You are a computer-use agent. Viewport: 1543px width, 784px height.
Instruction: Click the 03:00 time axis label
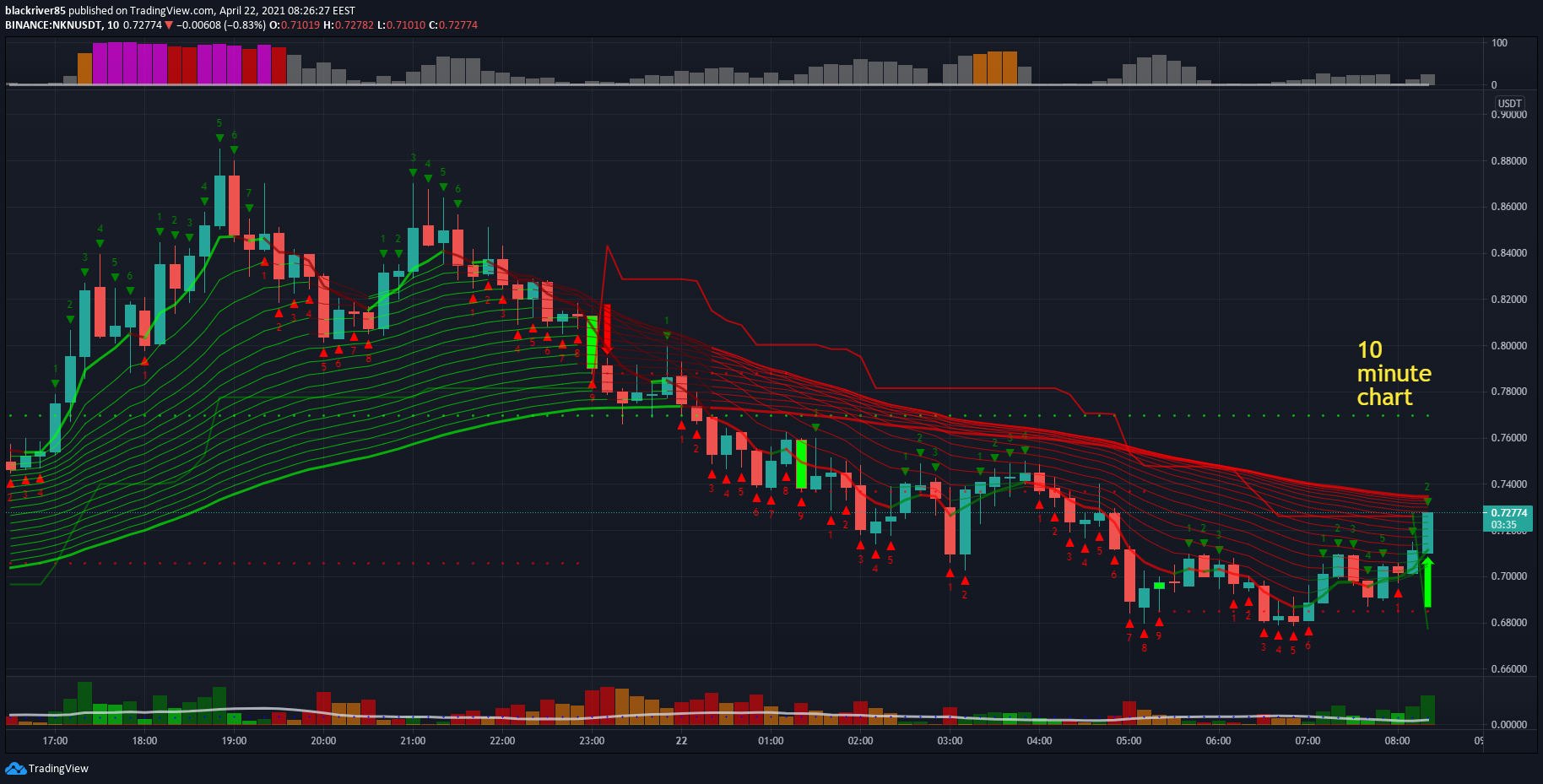coord(950,741)
